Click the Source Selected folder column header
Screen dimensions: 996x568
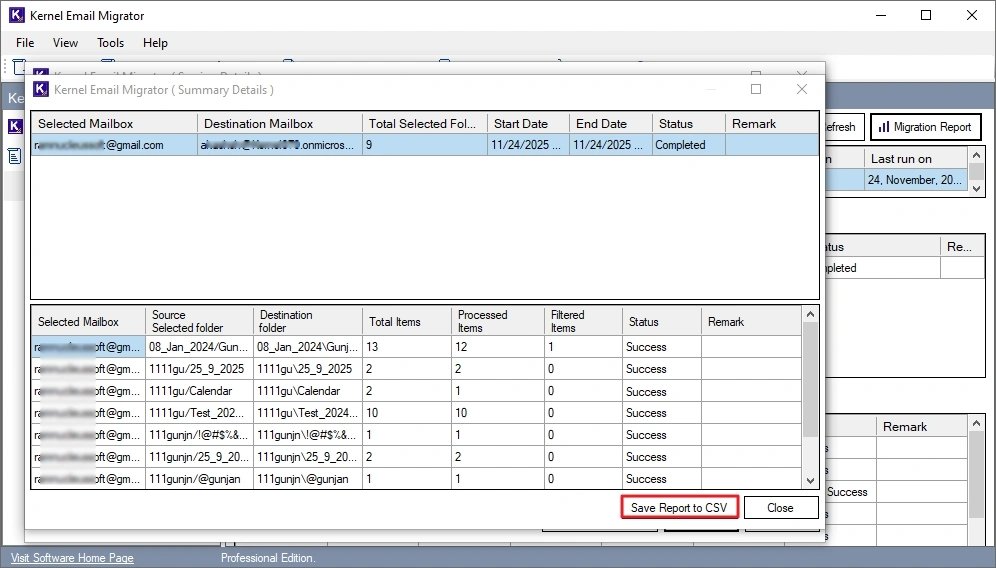point(199,321)
